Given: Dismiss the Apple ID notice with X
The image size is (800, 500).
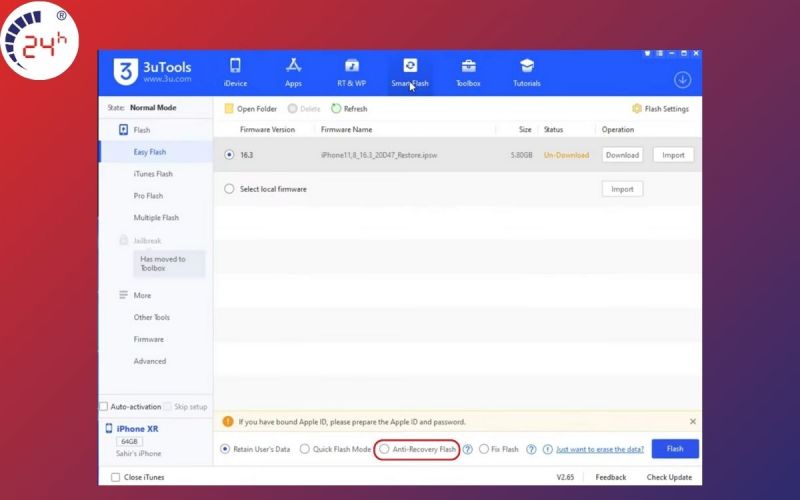Looking at the screenshot, I should [692, 421].
